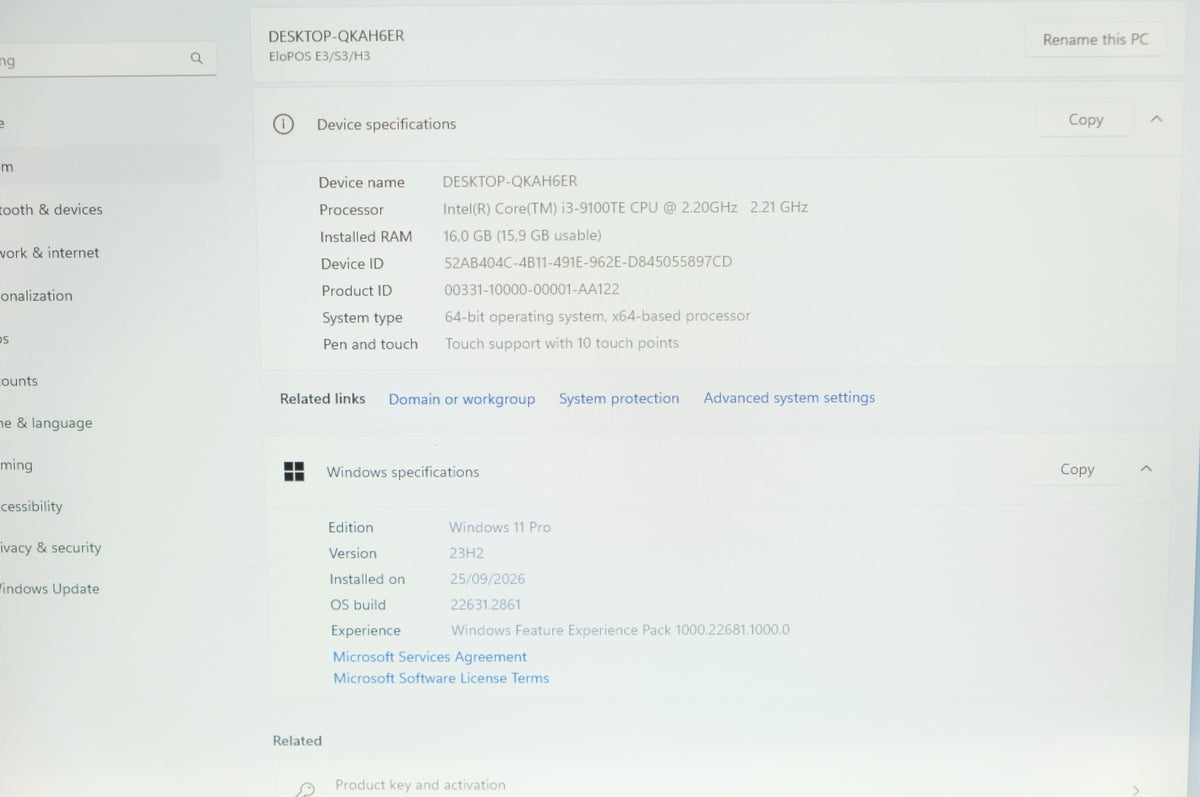This screenshot has height=797, width=1200.
Task: Click the Windows logo icon beside Windows specifications
Action: click(294, 471)
